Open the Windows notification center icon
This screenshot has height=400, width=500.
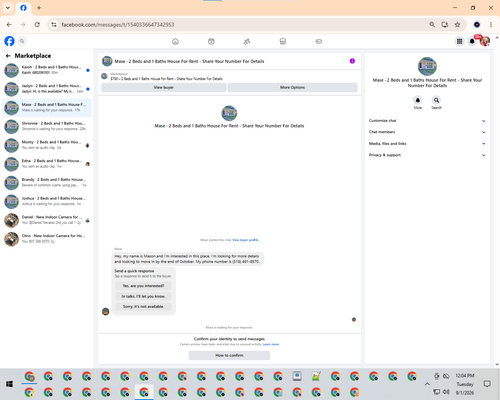coord(487,384)
